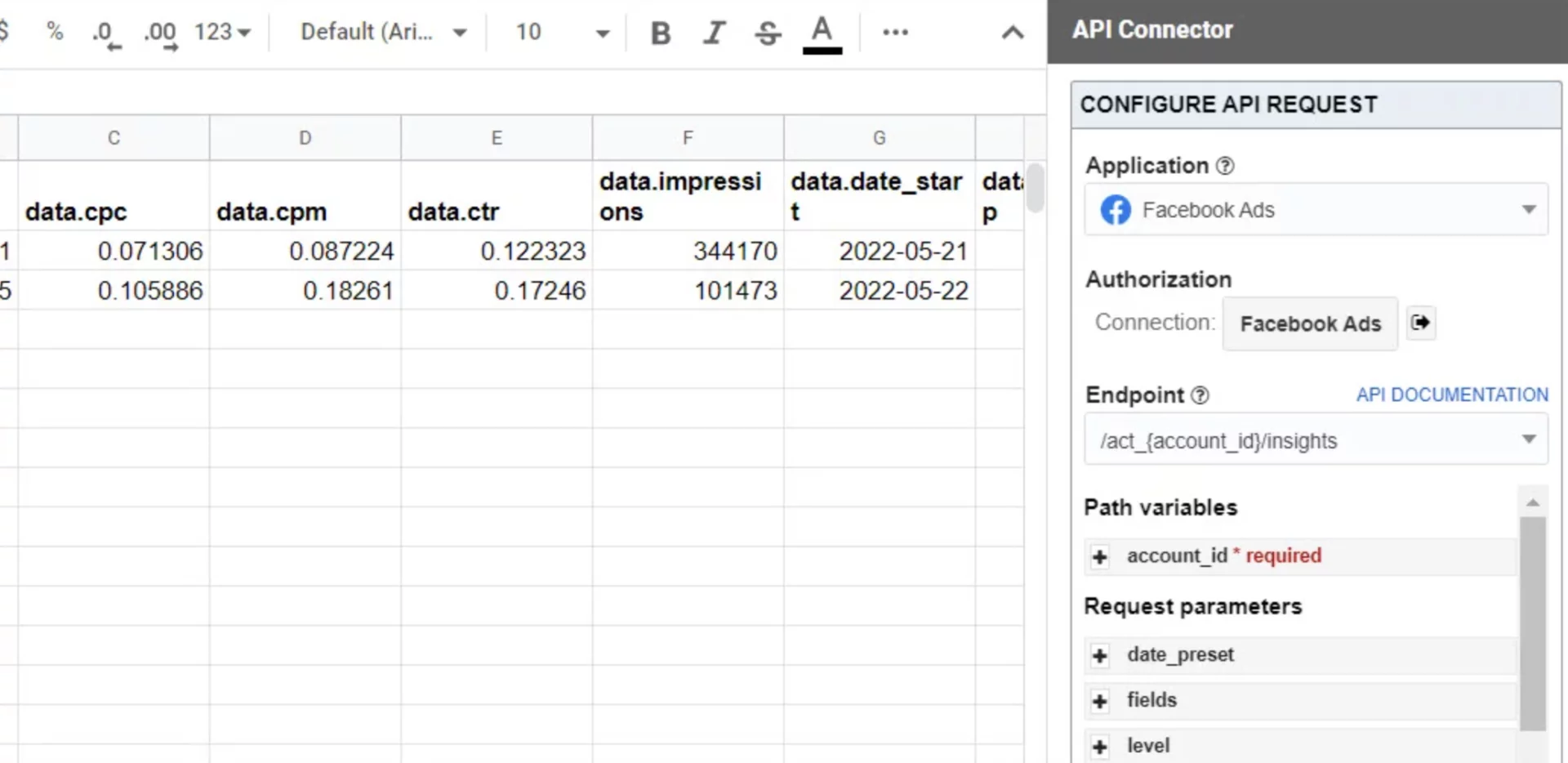The image size is (1568, 763).
Task: Select the cell with 0.071306
Action: click(x=114, y=251)
